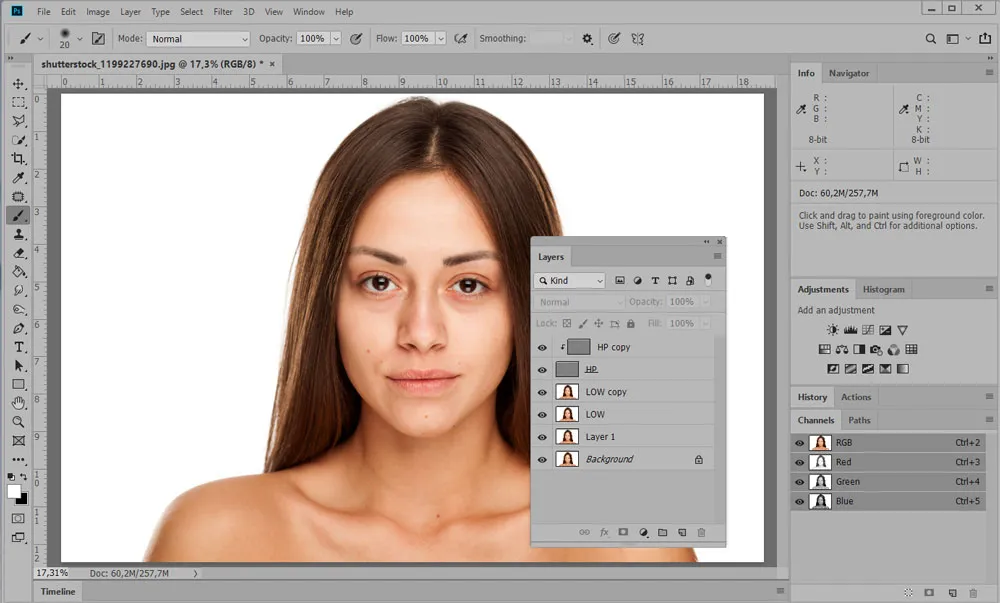
Task: Swap foreground and background colors
Action: pyautogui.click(x=24, y=477)
